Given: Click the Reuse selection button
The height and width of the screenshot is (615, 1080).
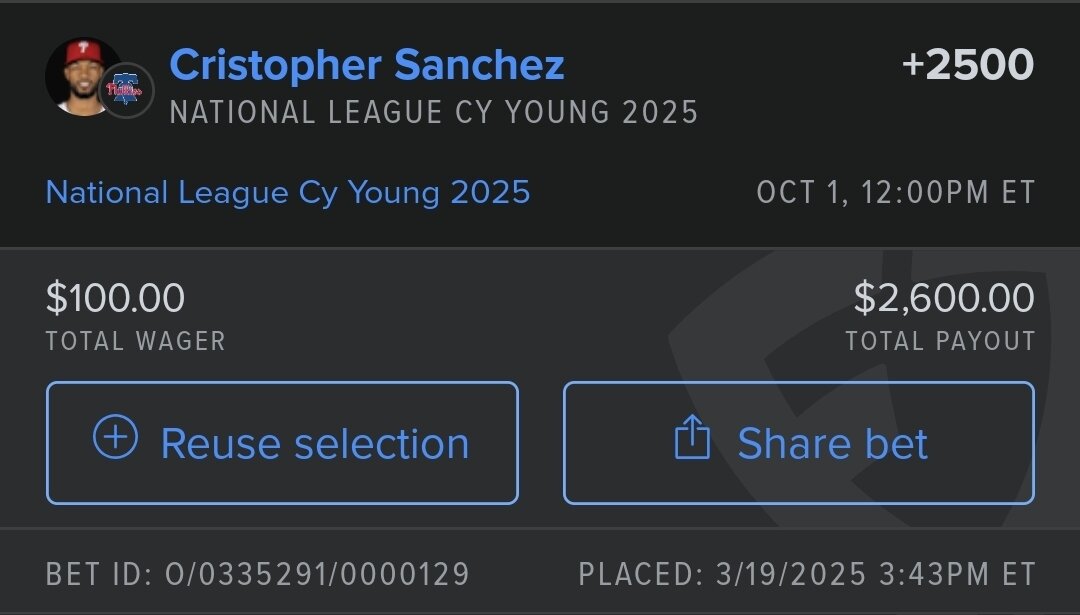Looking at the screenshot, I should click(x=282, y=443).
